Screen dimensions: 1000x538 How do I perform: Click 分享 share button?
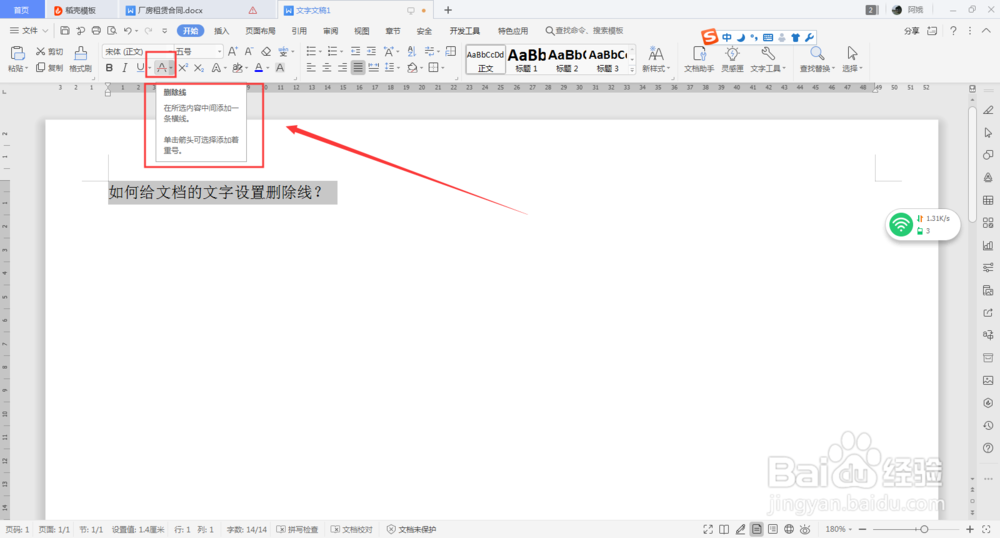click(911, 31)
